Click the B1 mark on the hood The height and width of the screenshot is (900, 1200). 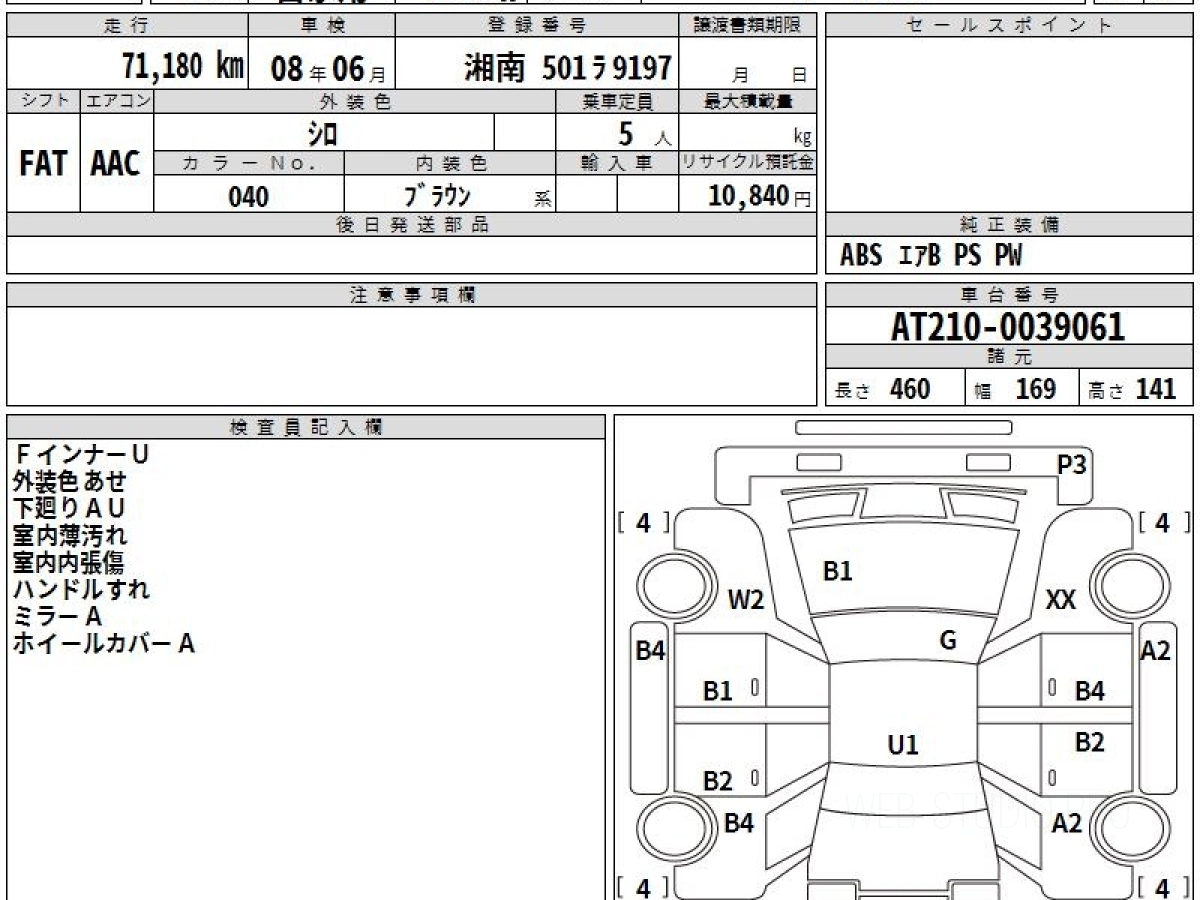click(837, 572)
